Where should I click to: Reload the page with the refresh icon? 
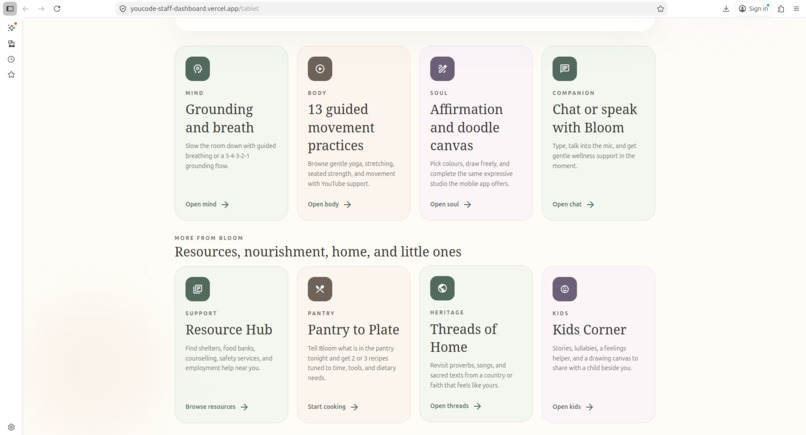(x=57, y=9)
